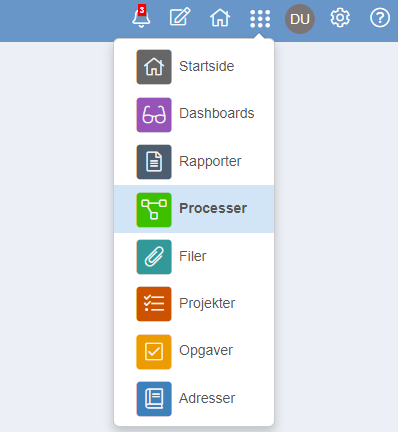Screen dimensions: 398x432
Task: Open the notifications bell icon
Action: coord(141,17)
